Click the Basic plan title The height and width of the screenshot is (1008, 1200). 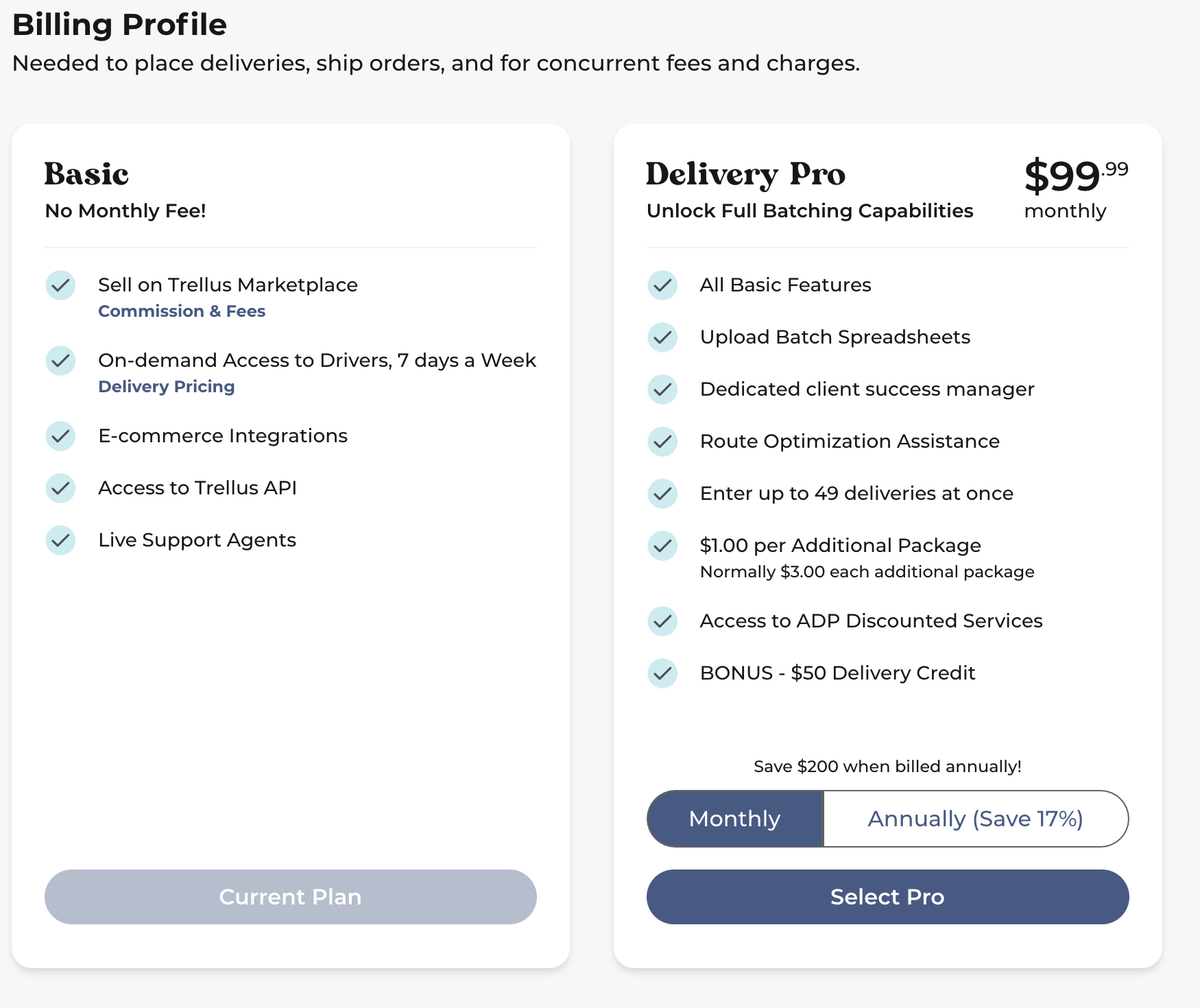pyautogui.click(x=86, y=174)
